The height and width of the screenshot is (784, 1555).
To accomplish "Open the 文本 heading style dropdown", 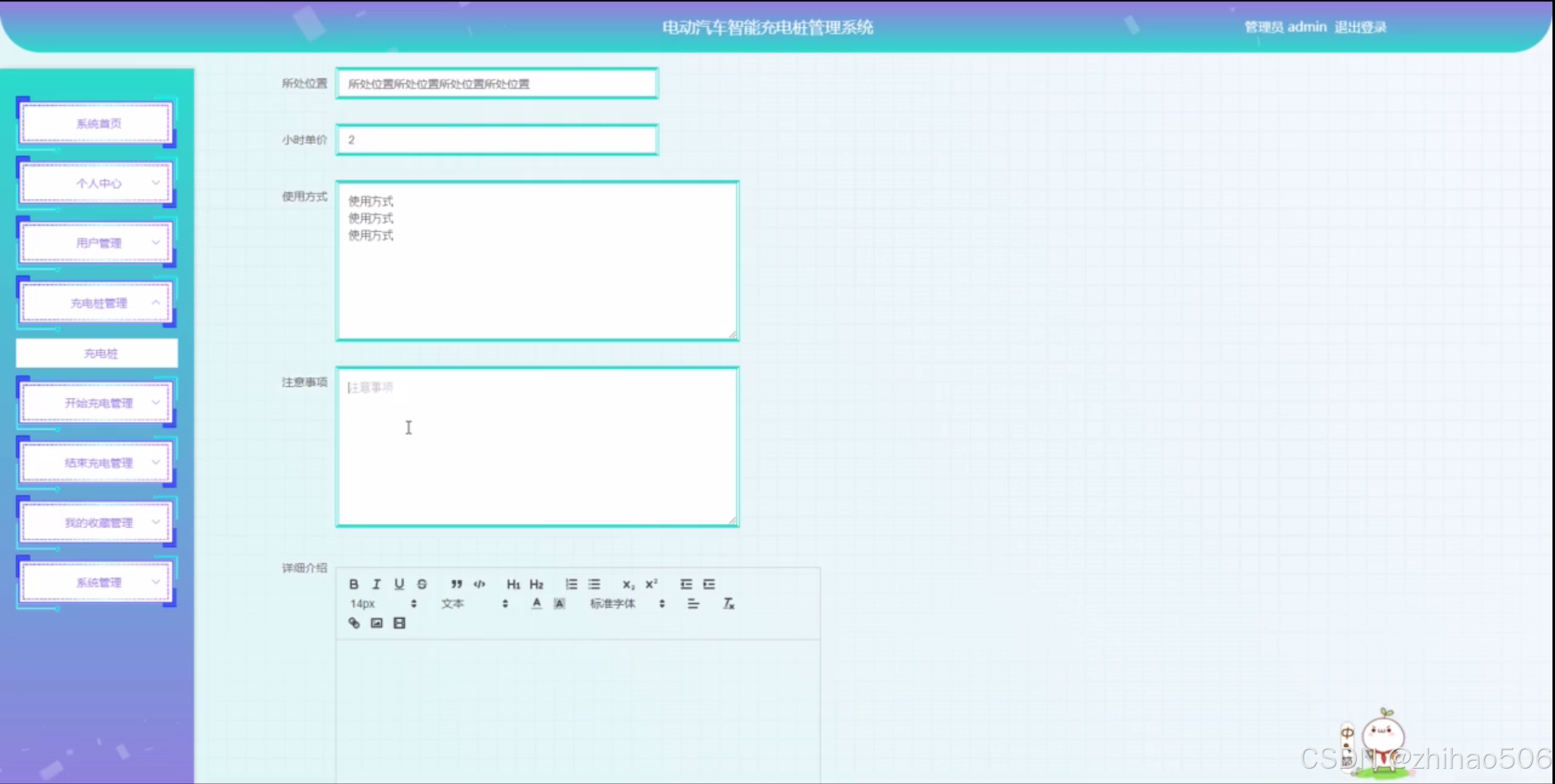I will point(474,603).
